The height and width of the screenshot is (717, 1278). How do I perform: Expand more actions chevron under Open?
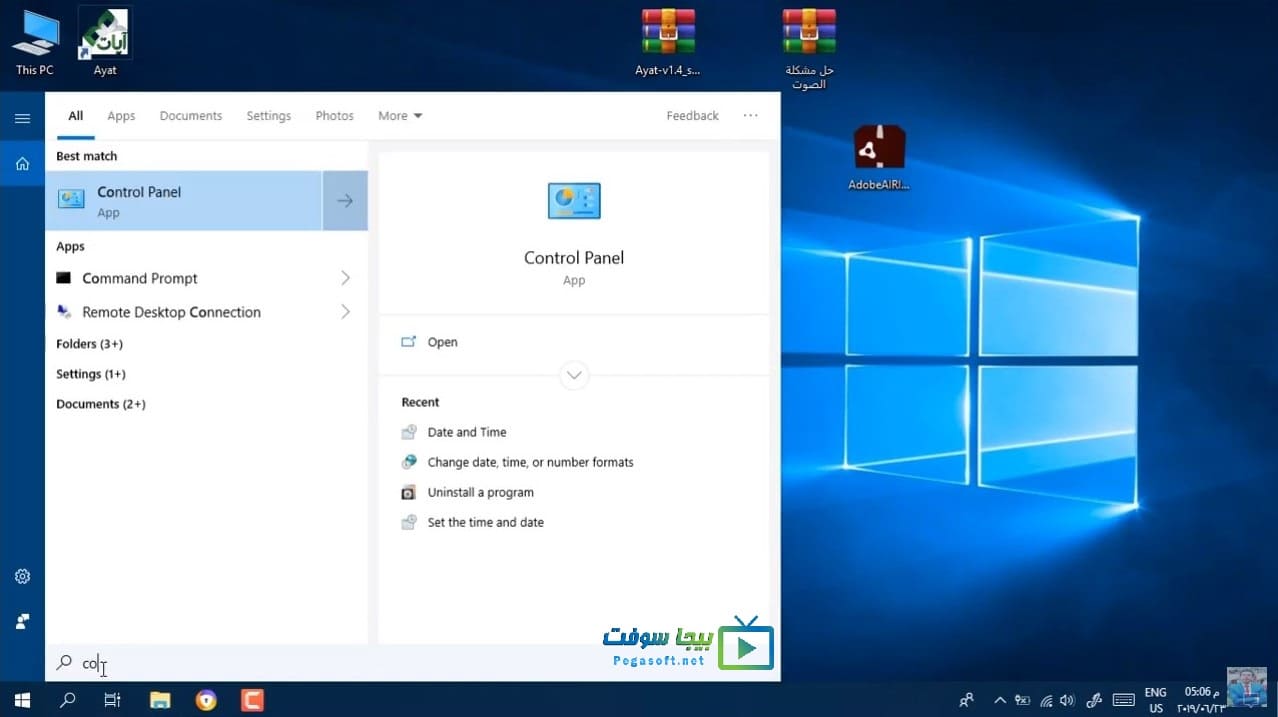574,376
